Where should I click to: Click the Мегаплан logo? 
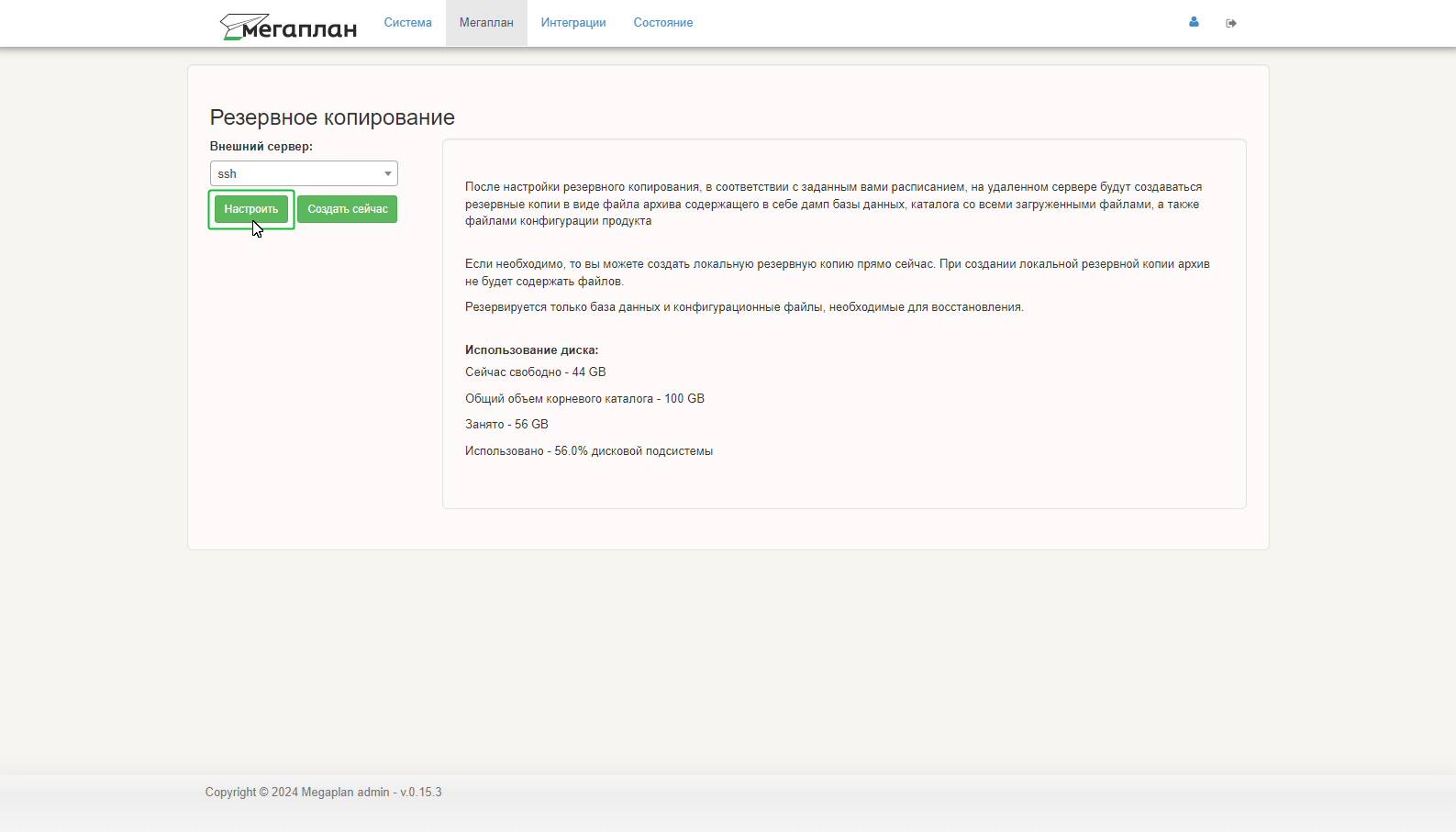[x=288, y=27]
